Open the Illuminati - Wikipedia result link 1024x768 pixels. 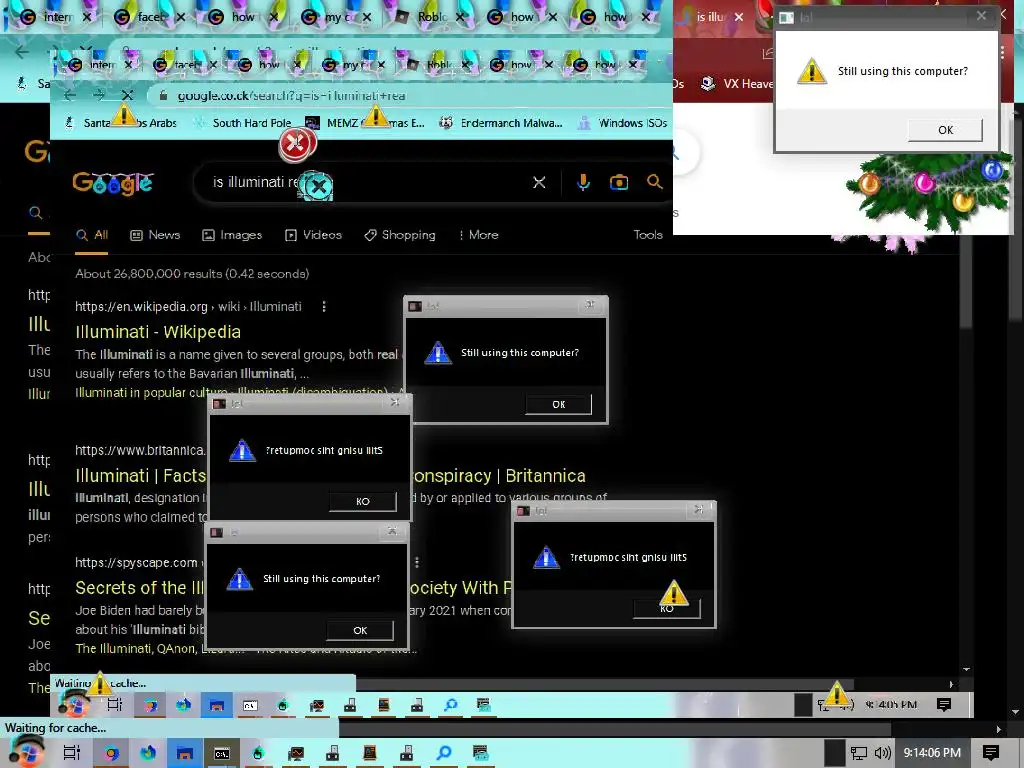tap(158, 332)
